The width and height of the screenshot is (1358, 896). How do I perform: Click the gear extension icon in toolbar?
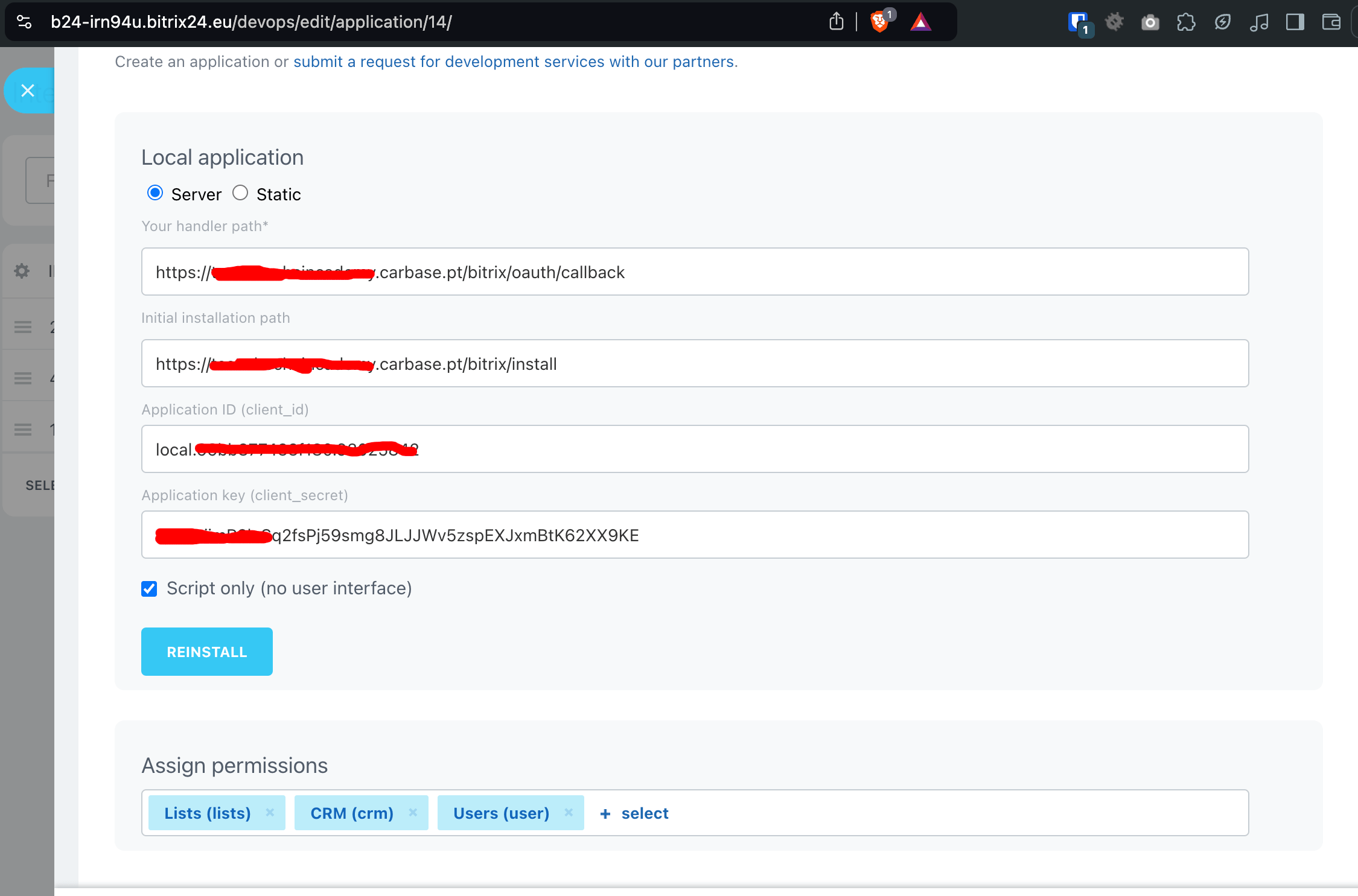pyautogui.click(x=1114, y=22)
